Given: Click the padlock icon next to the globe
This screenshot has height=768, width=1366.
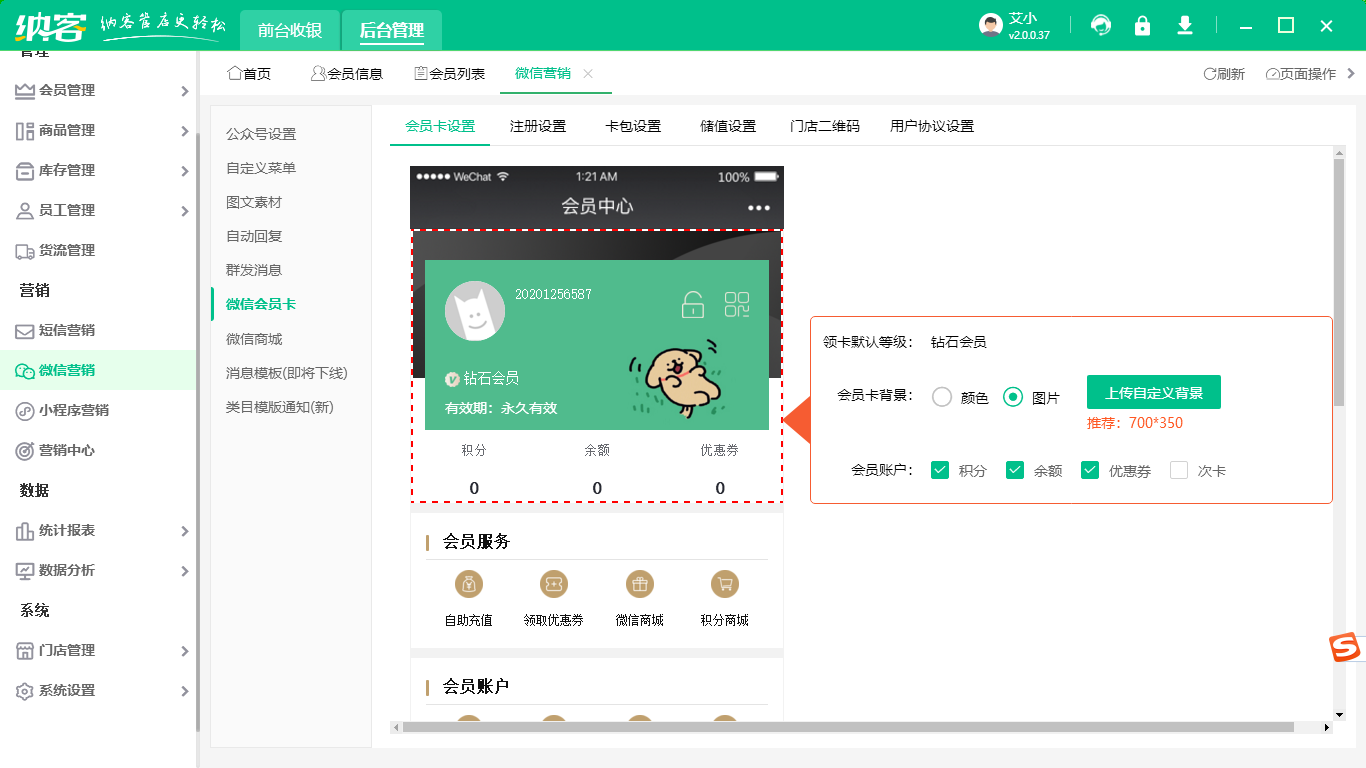Looking at the screenshot, I should coord(1142,25).
